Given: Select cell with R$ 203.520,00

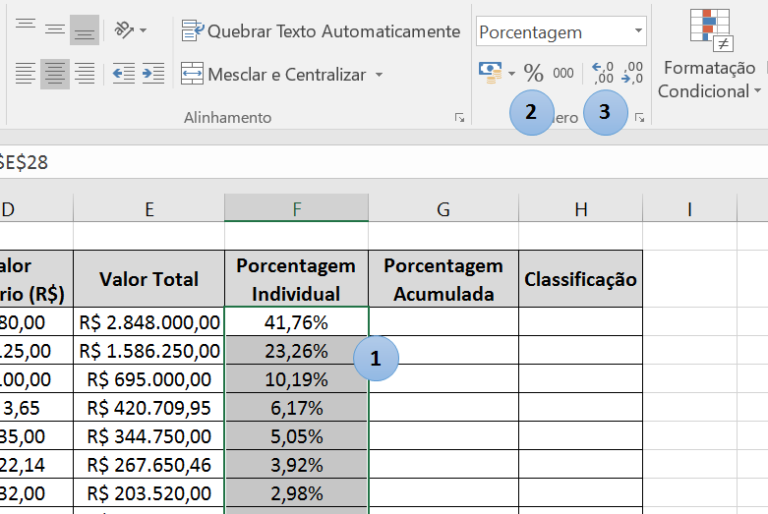Looking at the screenshot, I should coord(149,492).
